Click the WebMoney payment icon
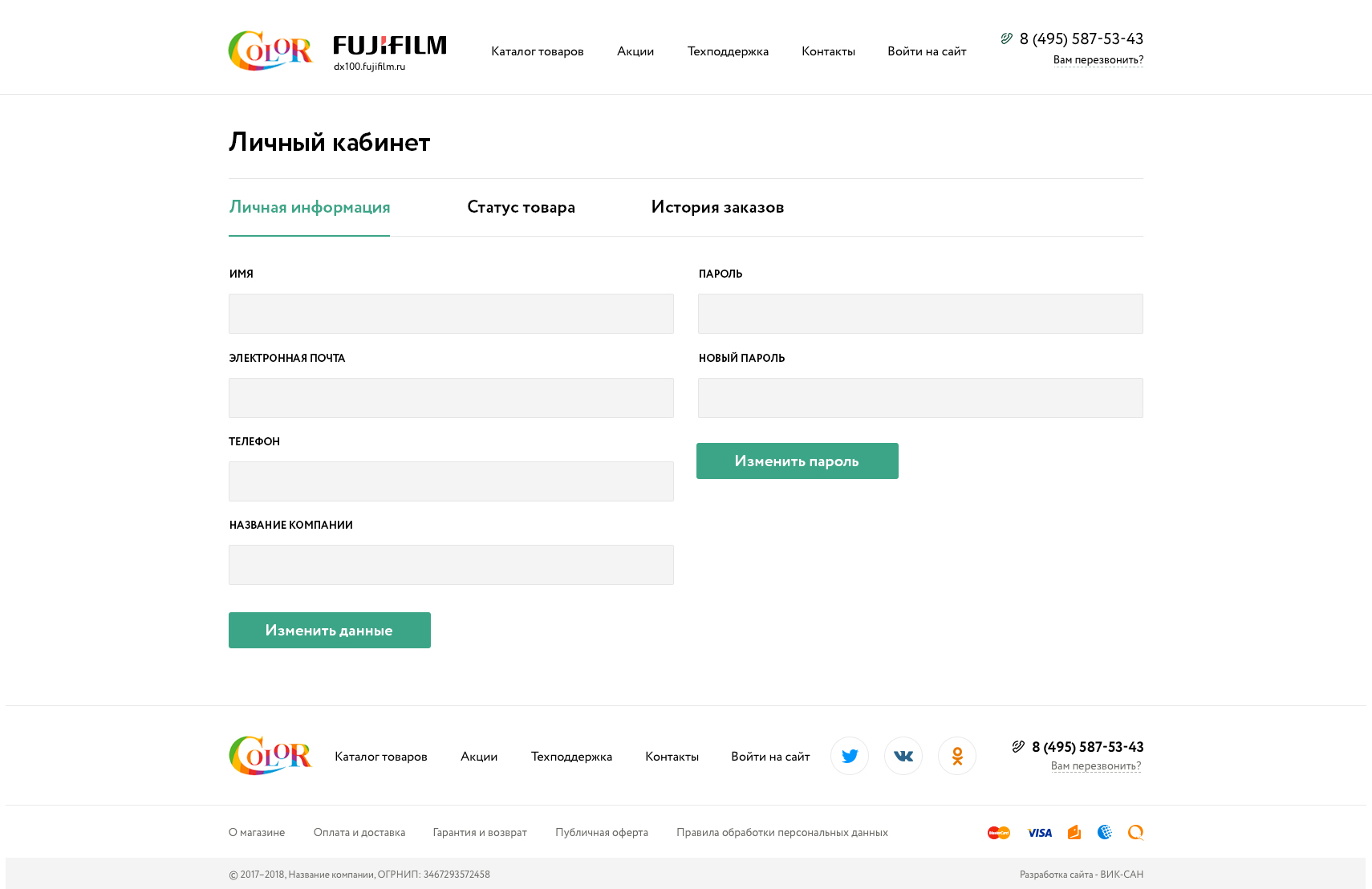This screenshot has height=889, width=1372. (1105, 832)
